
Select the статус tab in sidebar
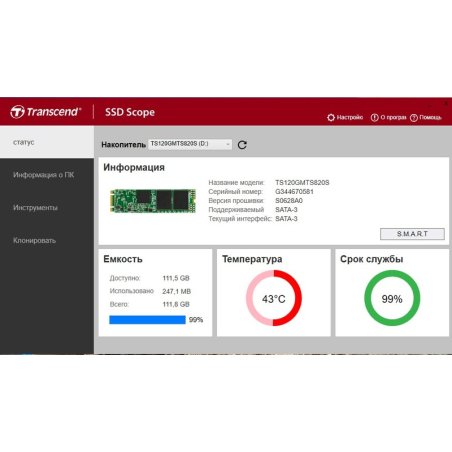pos(47,142)
